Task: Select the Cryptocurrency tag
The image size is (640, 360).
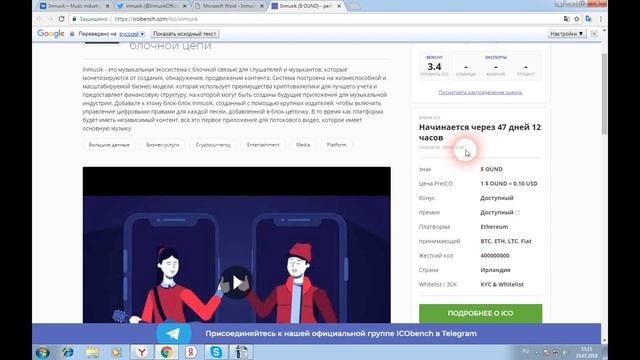Action: [213, 145]
